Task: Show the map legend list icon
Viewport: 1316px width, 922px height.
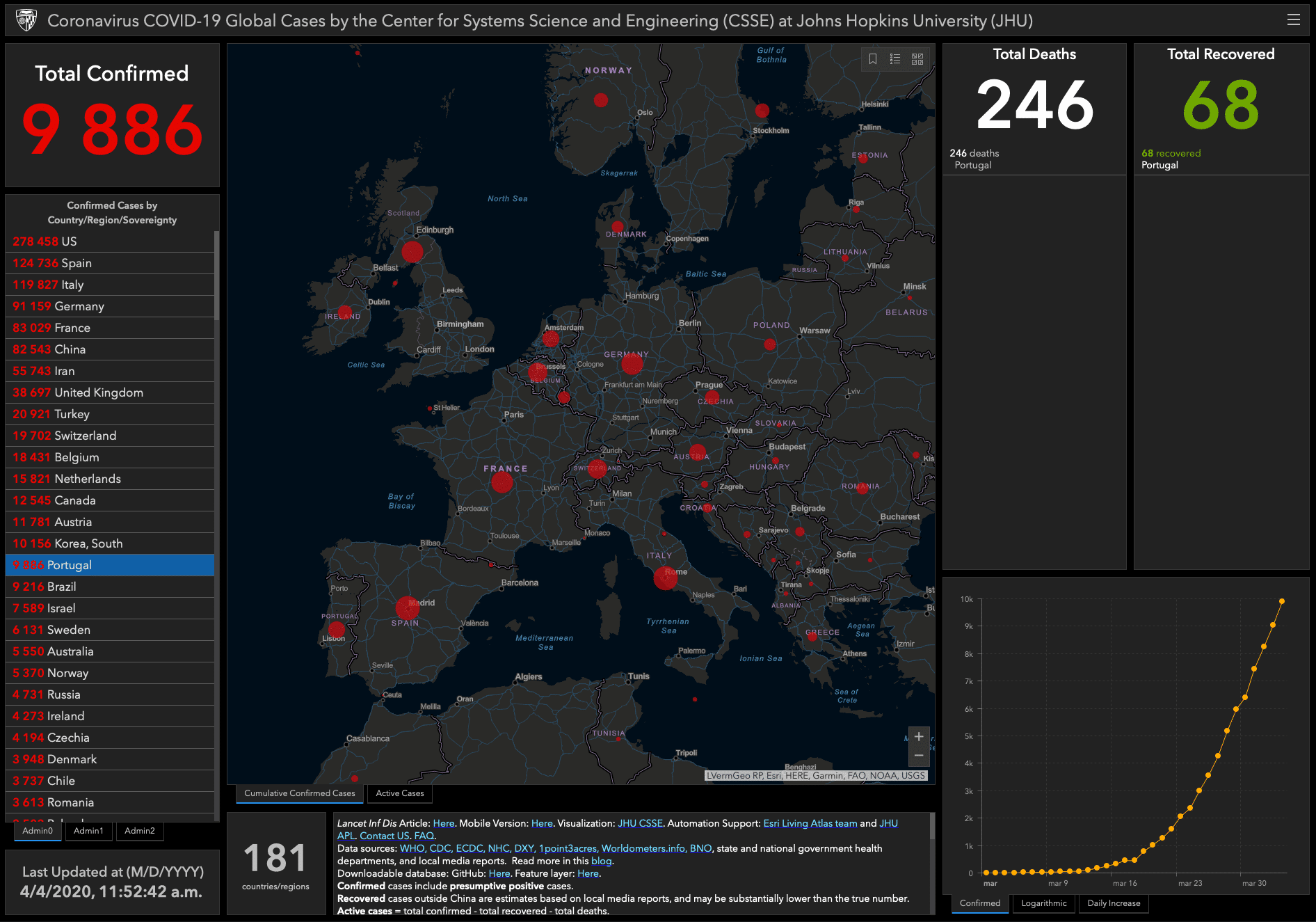Action: 895,59
